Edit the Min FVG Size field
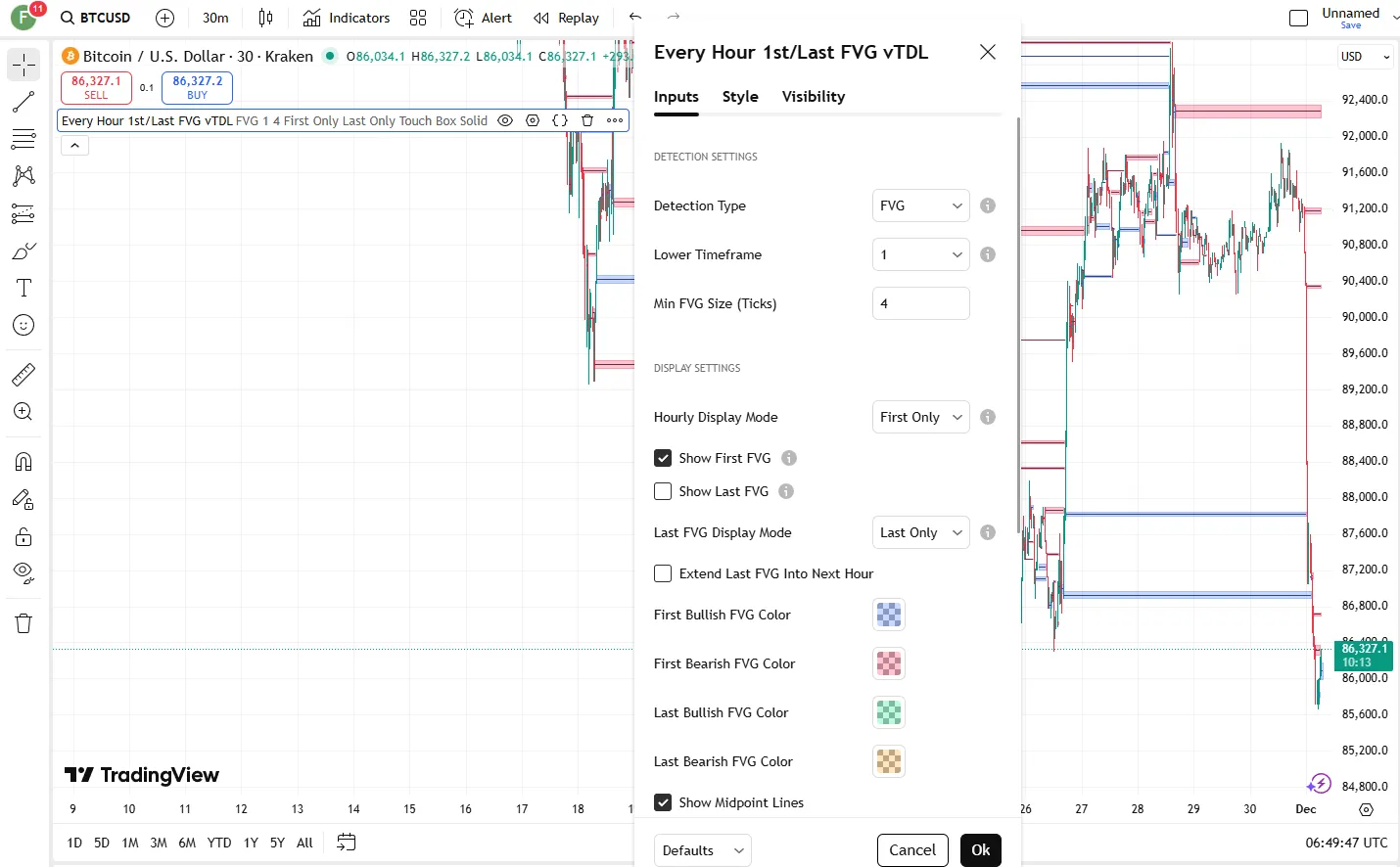This screenshot has width=1400, height=867. click(x=921, y=303)
